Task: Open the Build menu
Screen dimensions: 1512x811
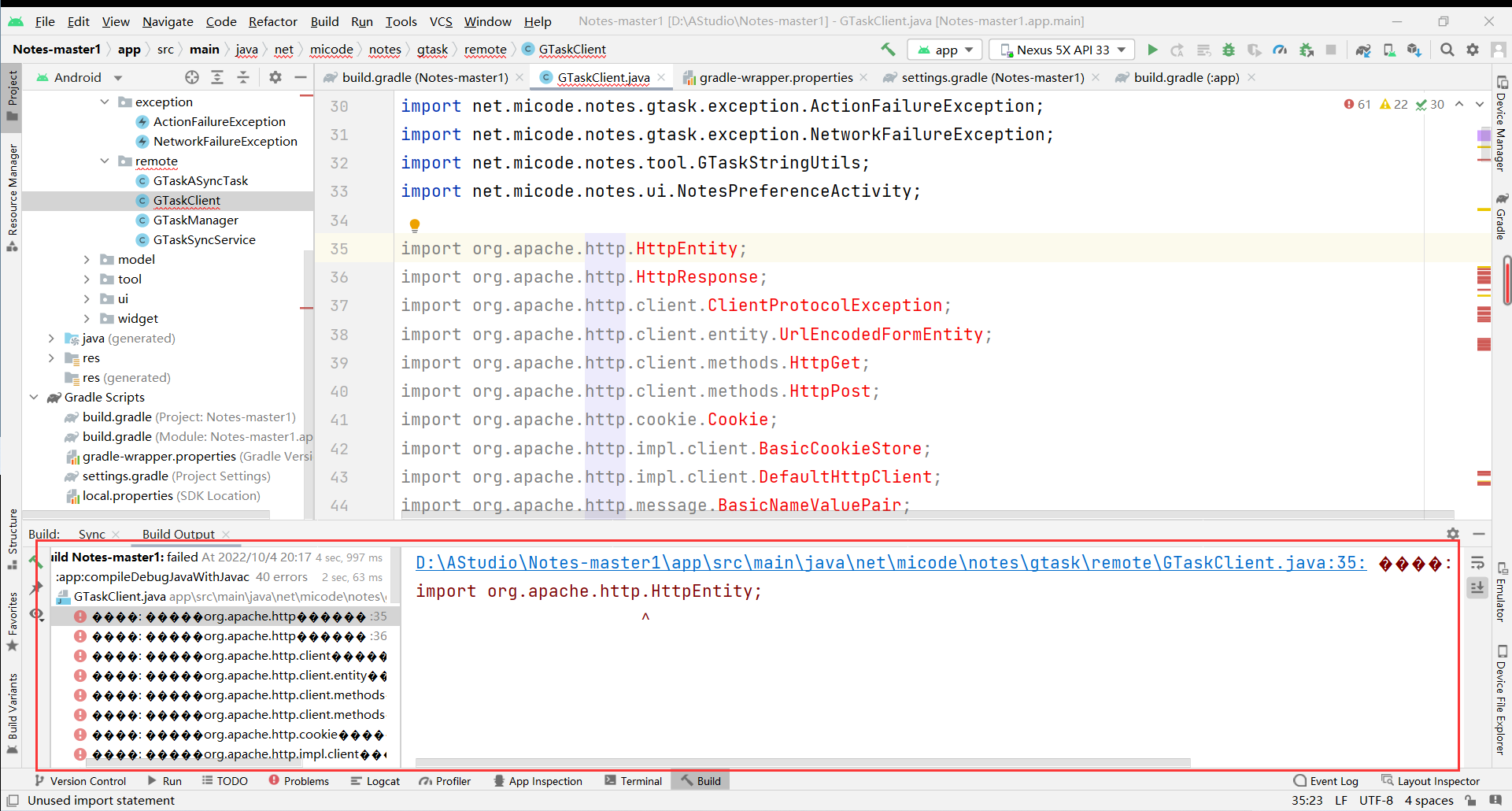Action: (x=324, y=21)
